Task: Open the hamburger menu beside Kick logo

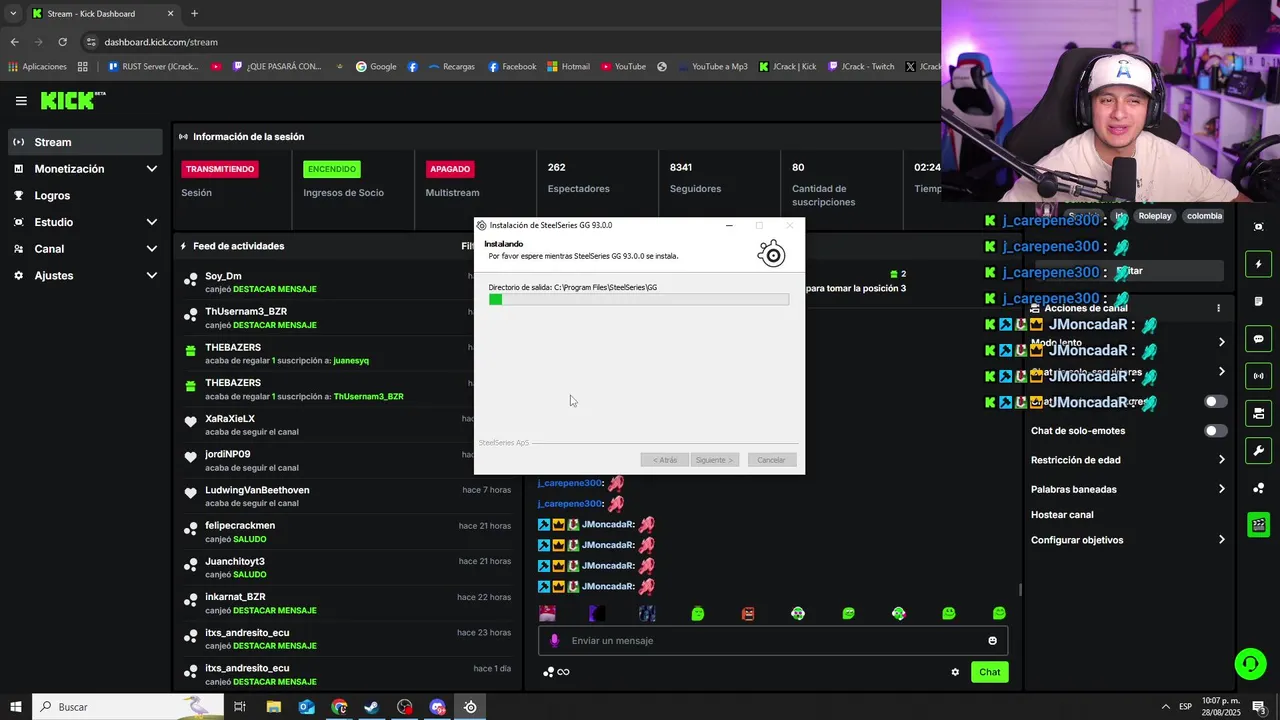Action: [21, 101]
